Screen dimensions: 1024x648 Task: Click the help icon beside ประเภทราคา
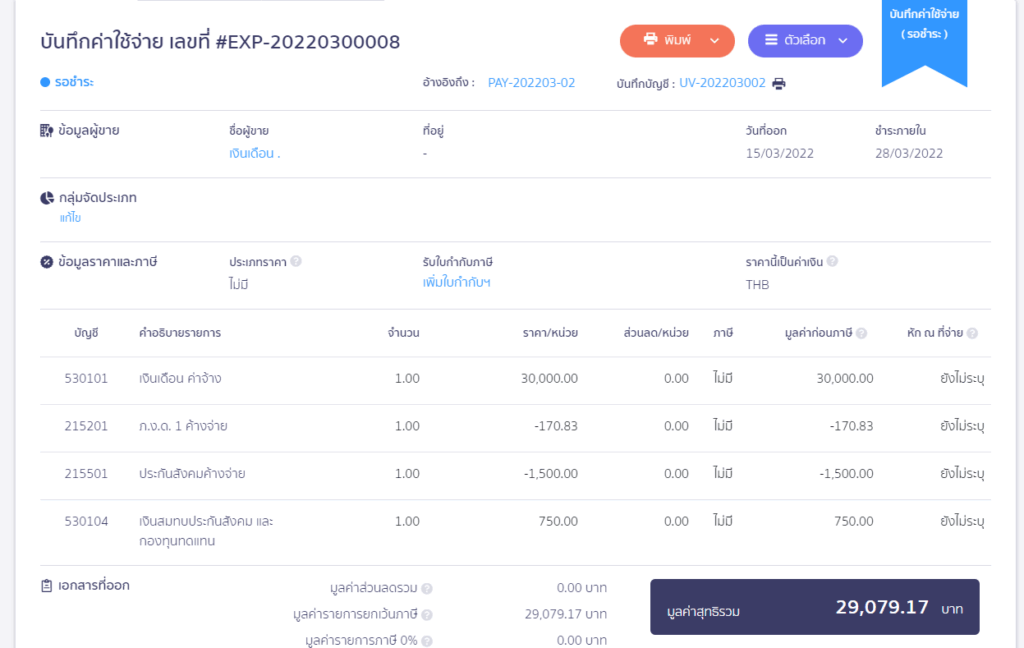(294, 262)
